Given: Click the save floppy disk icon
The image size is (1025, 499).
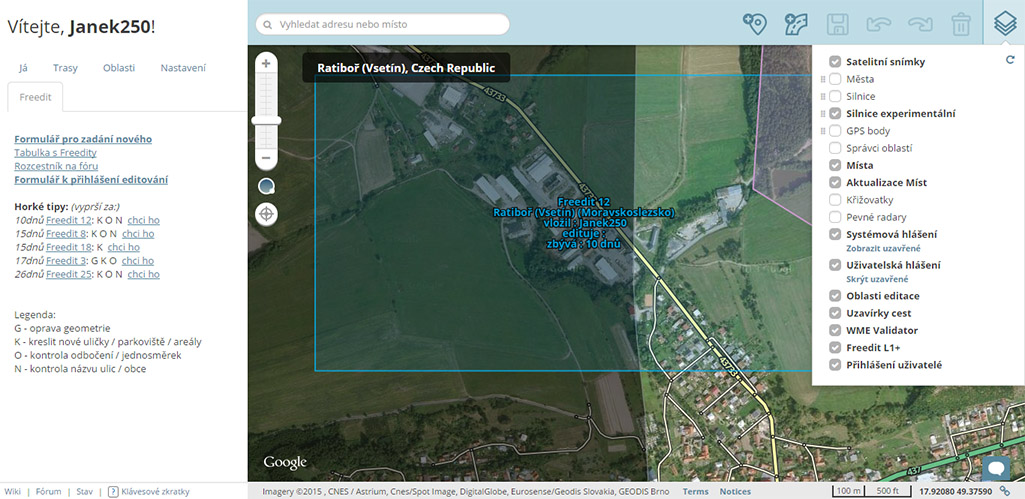Looking at the screenshot, I should 837,24.
